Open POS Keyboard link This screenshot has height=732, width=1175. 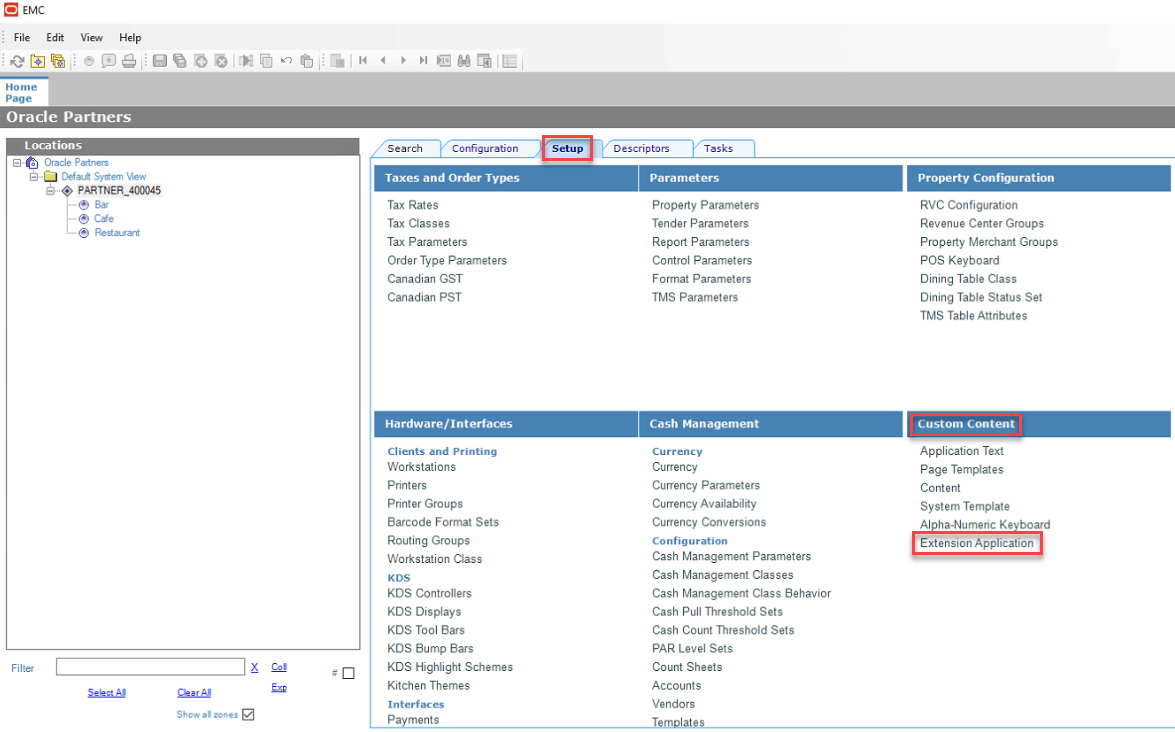coord(959,261)
